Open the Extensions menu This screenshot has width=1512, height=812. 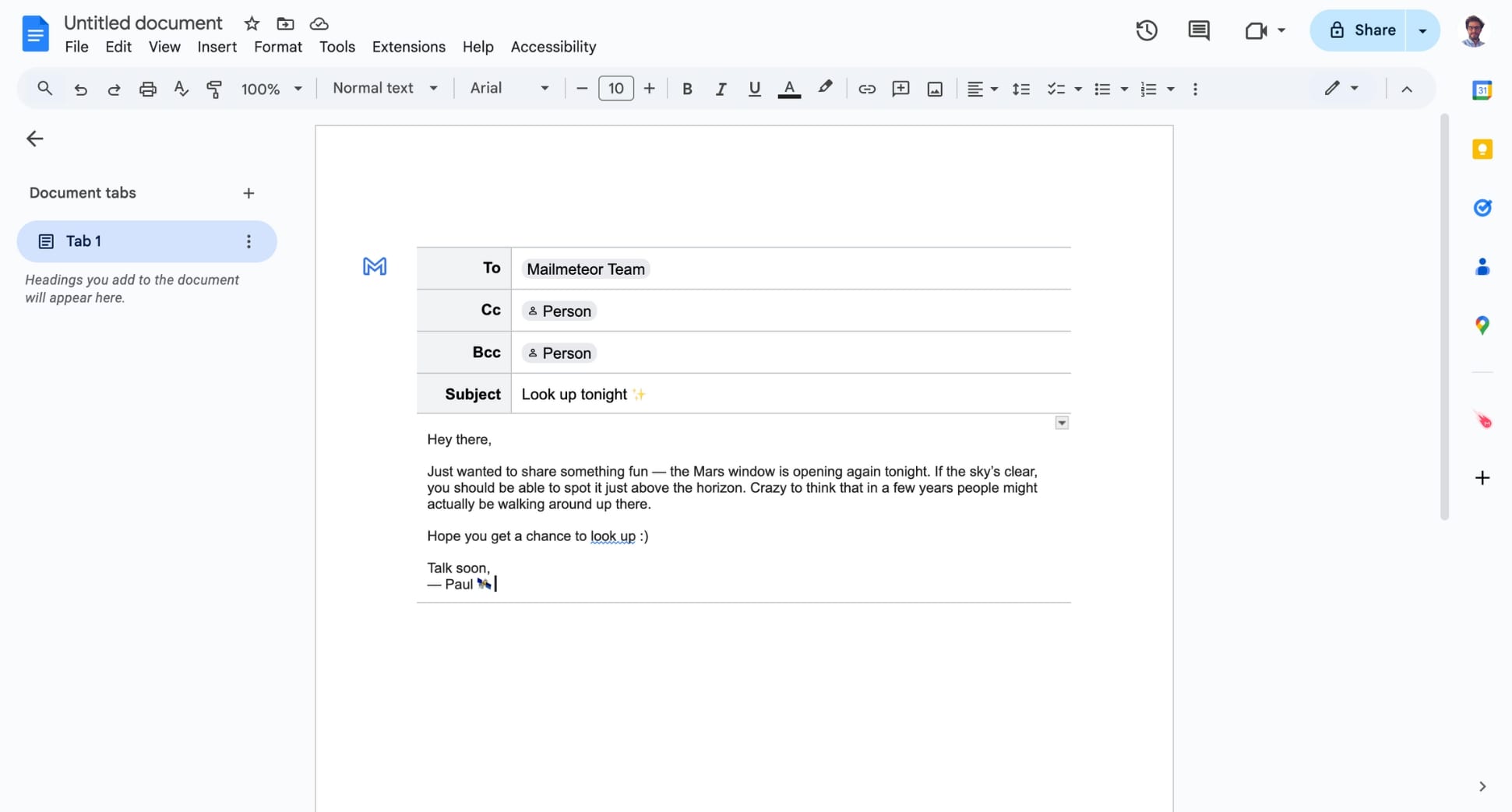tap(408, 47)
